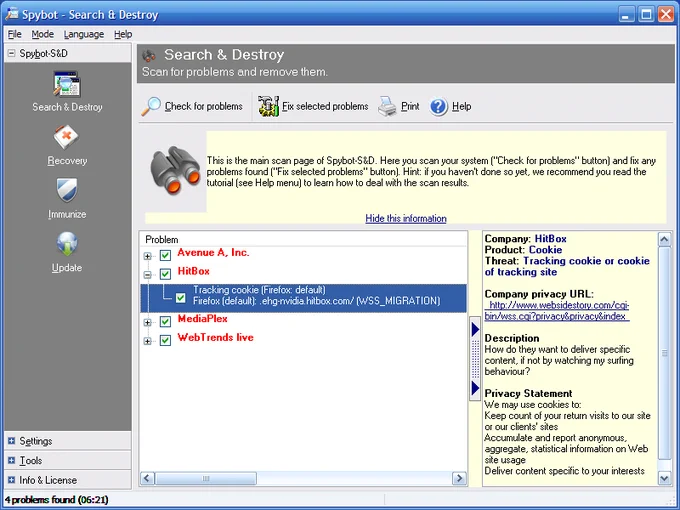Click the 'Privacy Statement' heading in details
The image size is (680, 510).
pyautogui.click(x=528, y=393)
